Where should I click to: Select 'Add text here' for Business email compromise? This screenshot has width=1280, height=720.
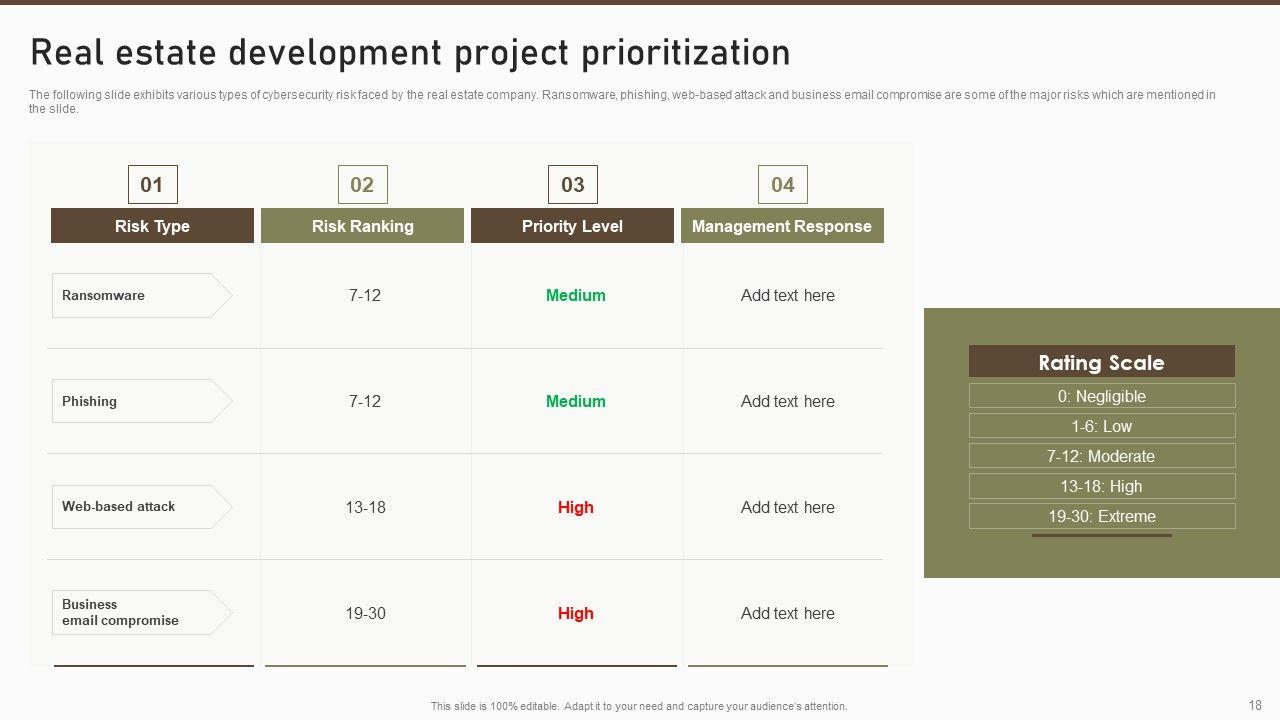pos(787,613)
